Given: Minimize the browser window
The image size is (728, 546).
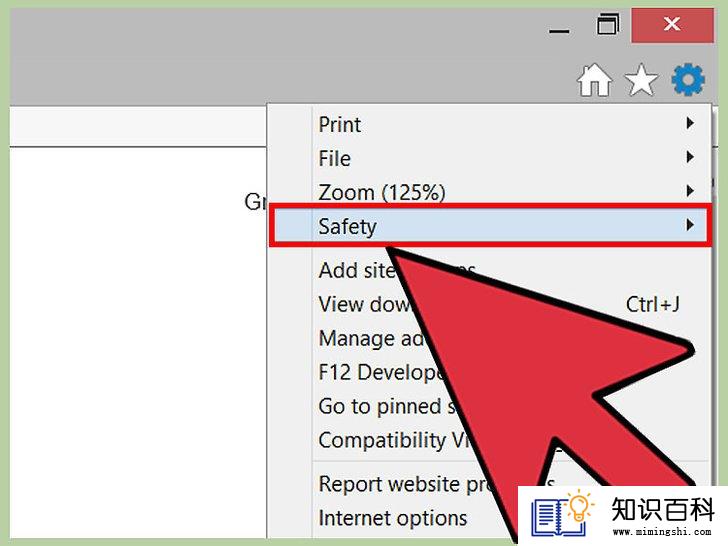Looking at the screenshot, I should (x=559, y=31).
